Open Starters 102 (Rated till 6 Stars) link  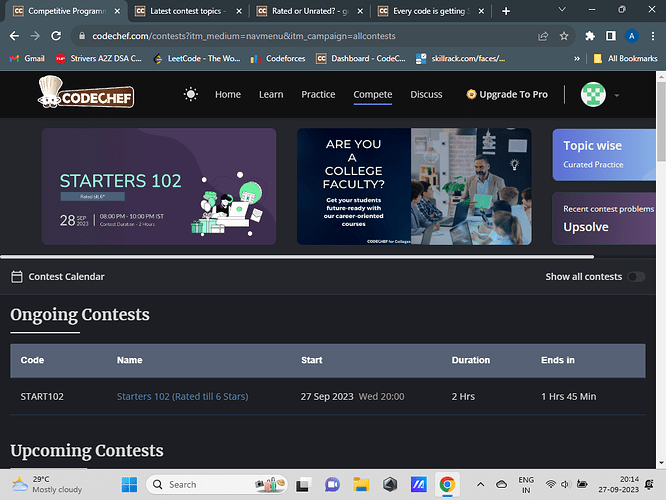pyautogui.click(x=183, y=396)
